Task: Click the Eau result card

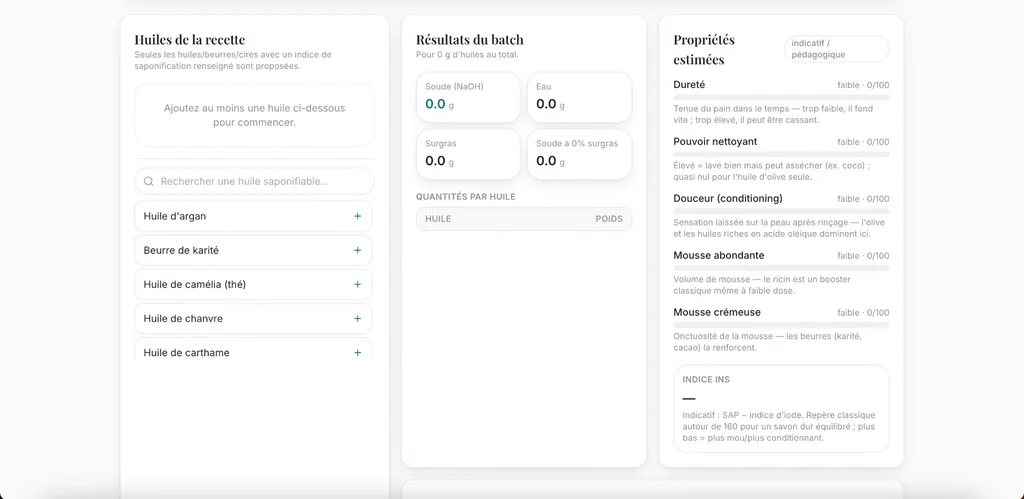Action: (x=579, y=97)
